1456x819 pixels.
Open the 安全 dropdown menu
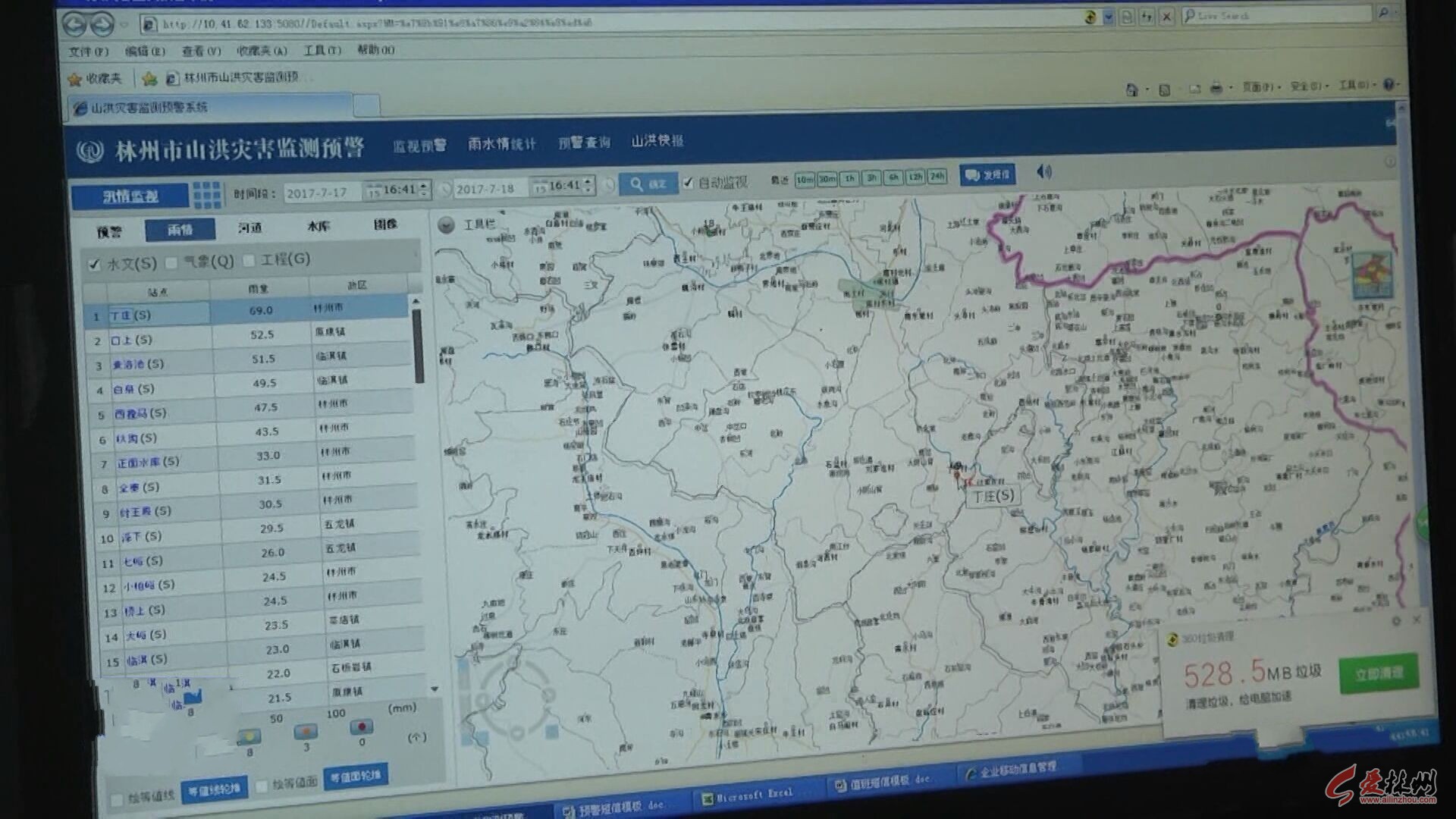pos(1310,86)
